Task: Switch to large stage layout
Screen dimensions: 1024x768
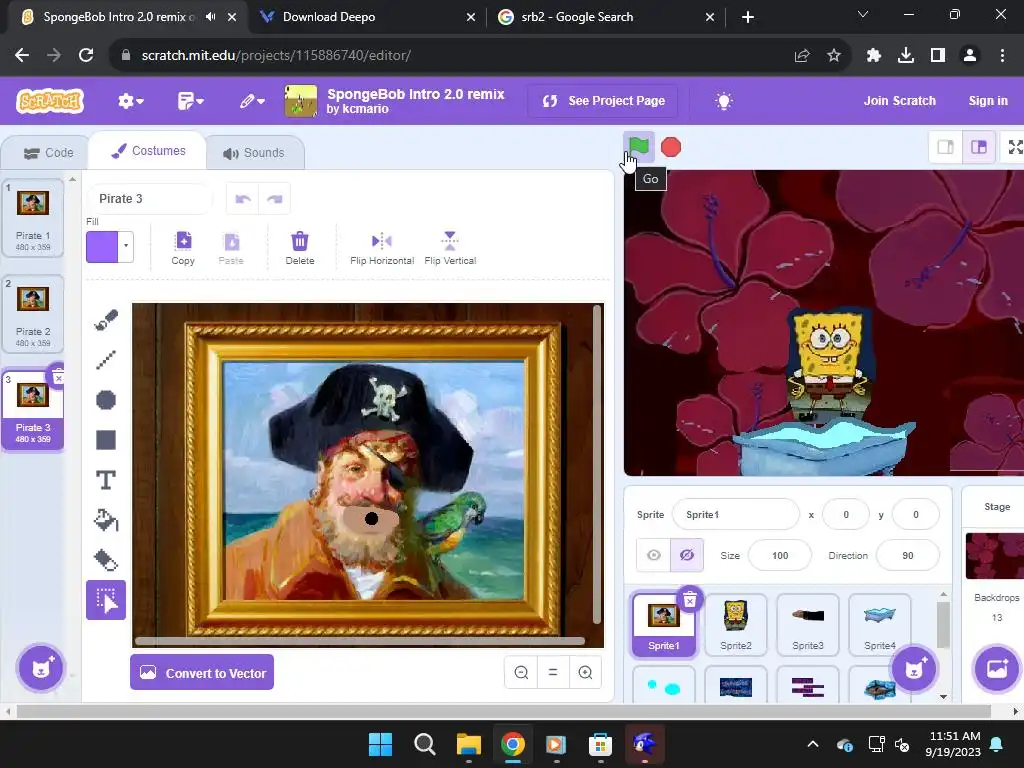Action: pos(979,147)
